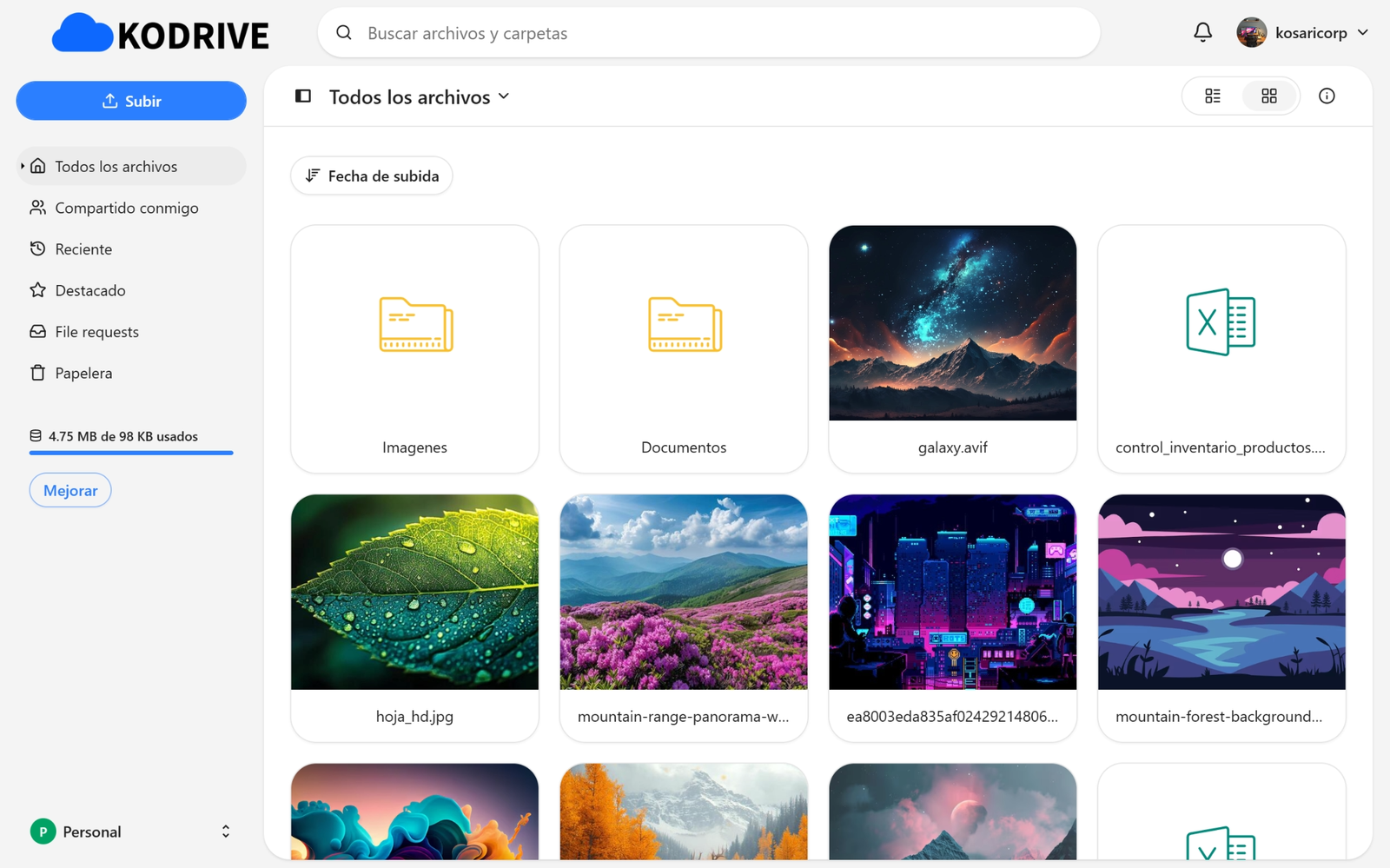Viewport: 1390px width, 868px height.
Task: Open the mountain-range-panorama image
Action: pos(684,593)
